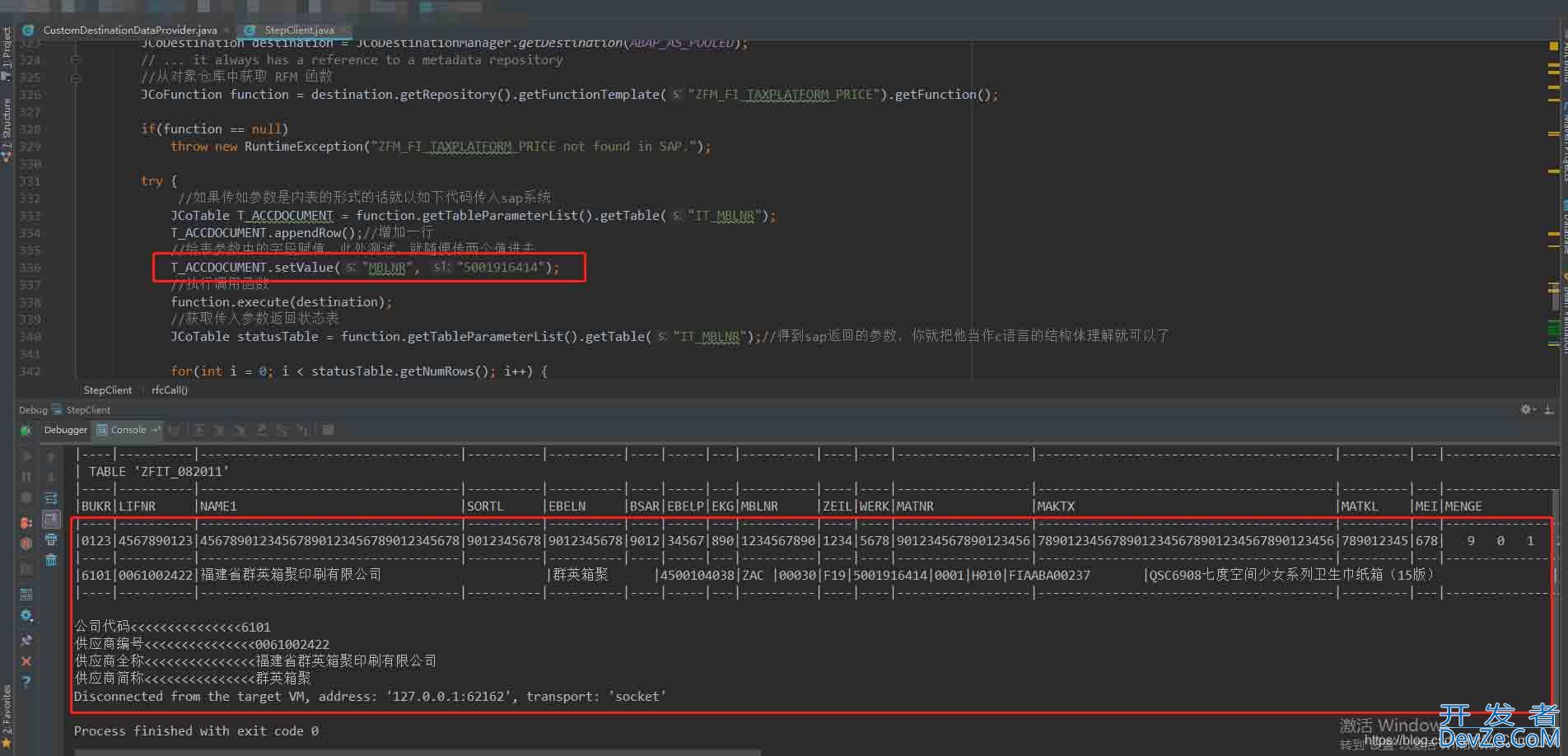Open View Breakpoints double-red-dot icon

(x=26, y=522)
